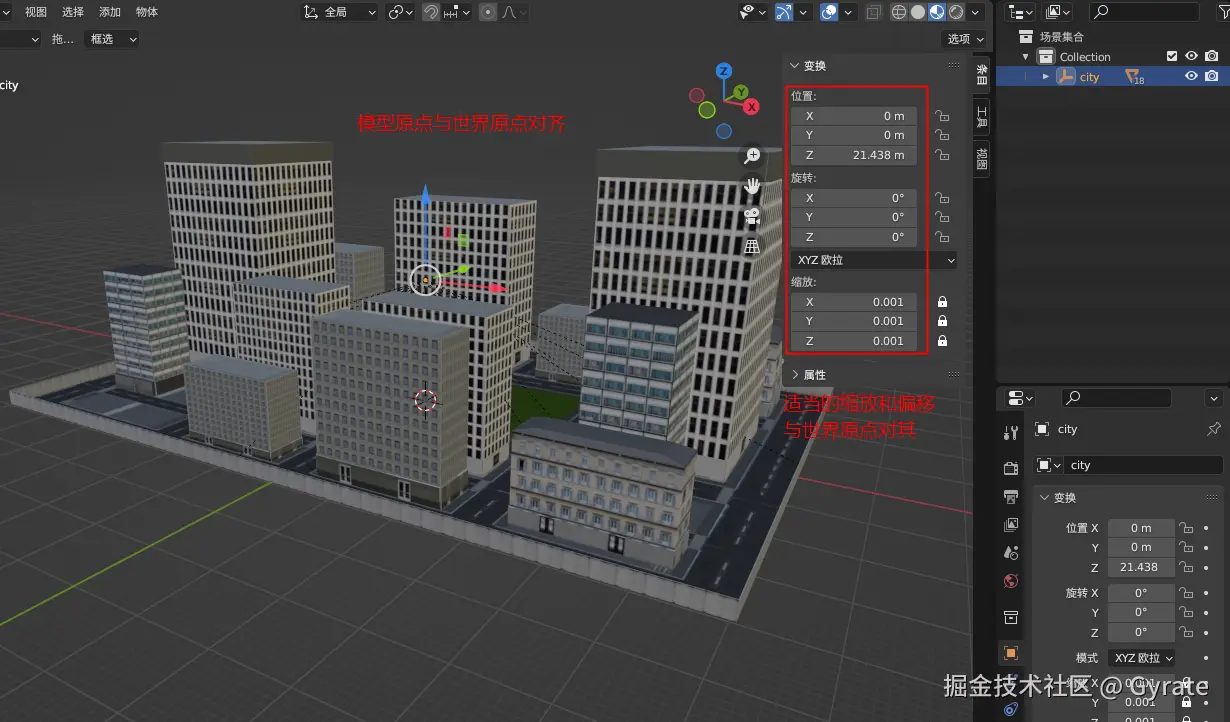Open the snapping options dropdown

[457, 12]
